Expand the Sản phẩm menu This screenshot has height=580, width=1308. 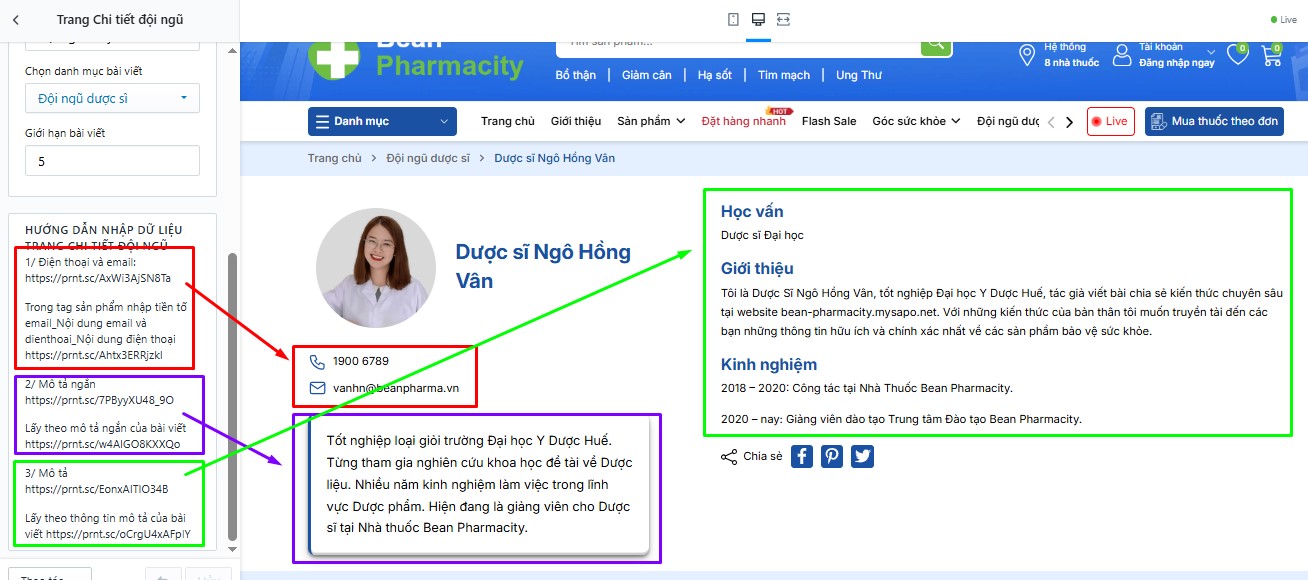(651, 121)
